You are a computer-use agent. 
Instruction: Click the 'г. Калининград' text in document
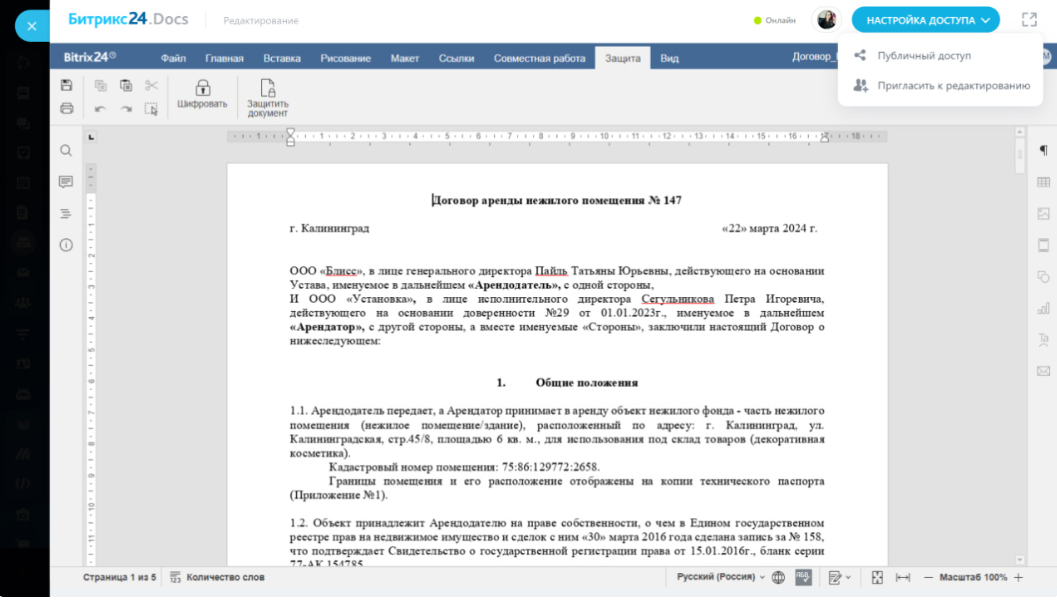click(330, 228)
